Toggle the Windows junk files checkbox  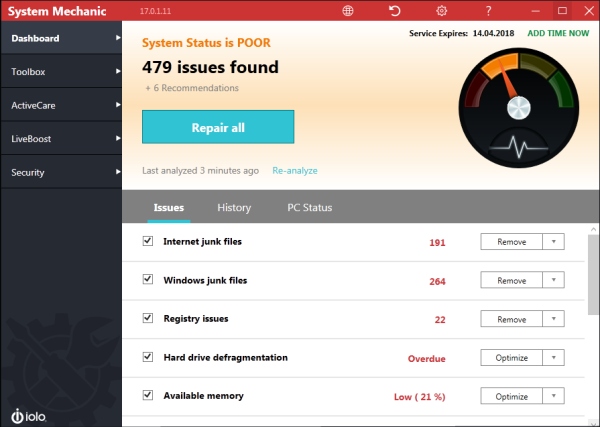pos(148,280)
